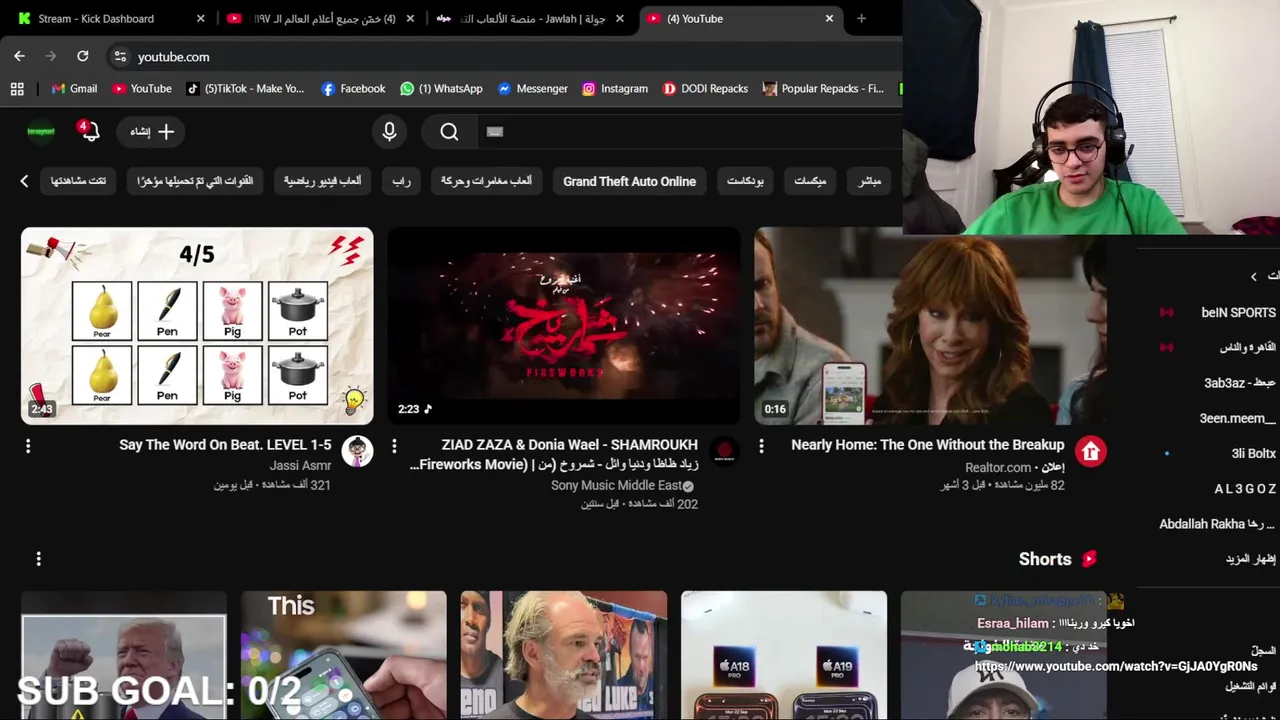Open the Abdallah Rakha subscription
The height and width of the screenshot is (720, 1280).
tap(1217, 524)
